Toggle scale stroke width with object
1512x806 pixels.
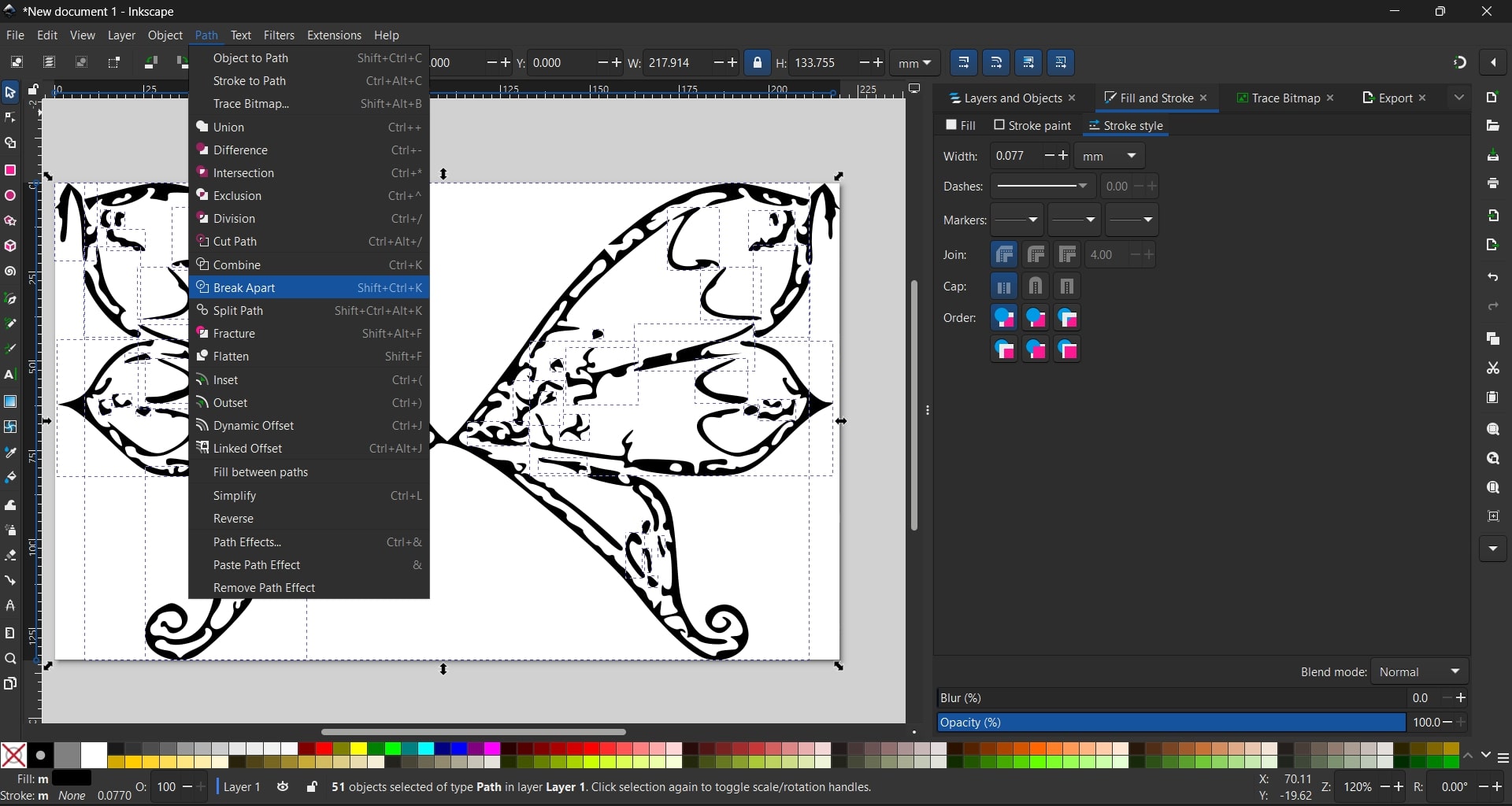(964, 62)
